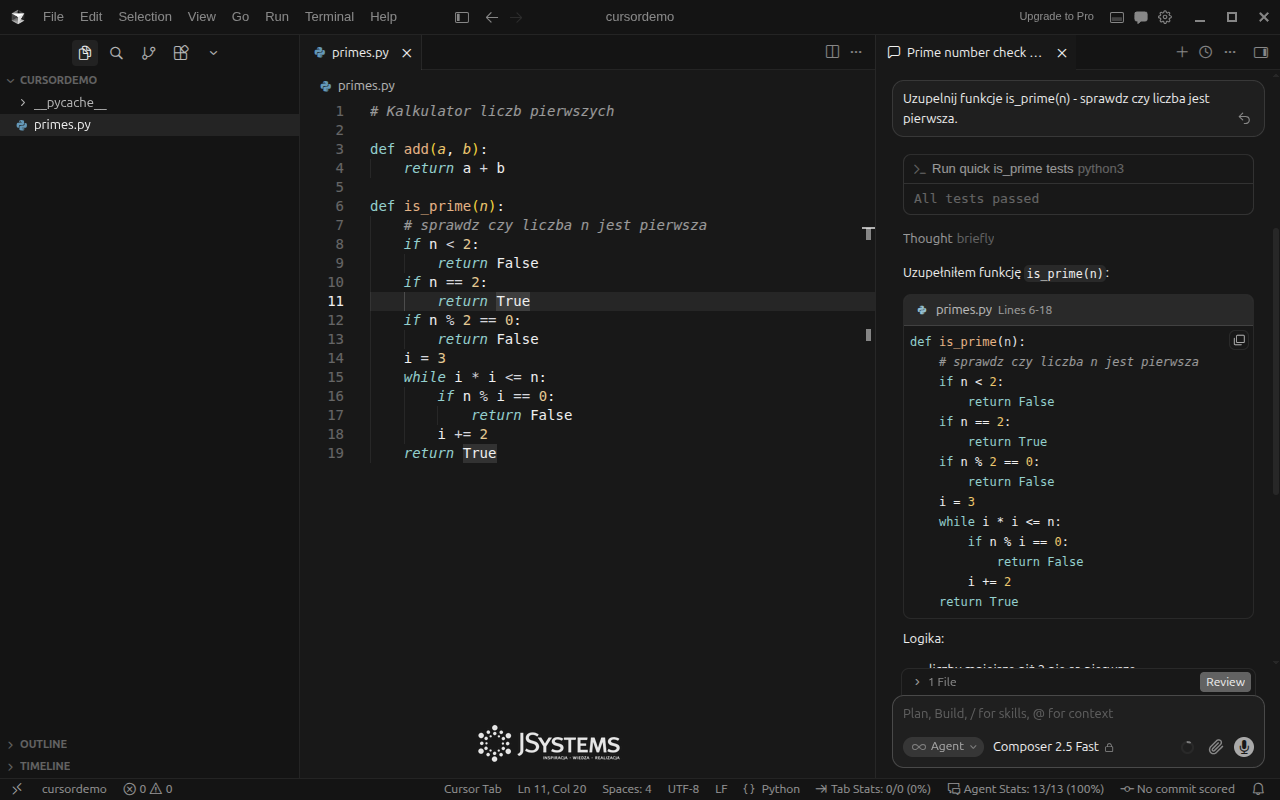Screen dimensions: 1280x800
Task: Open the settings gear icon
Action: click(1165, 17)
